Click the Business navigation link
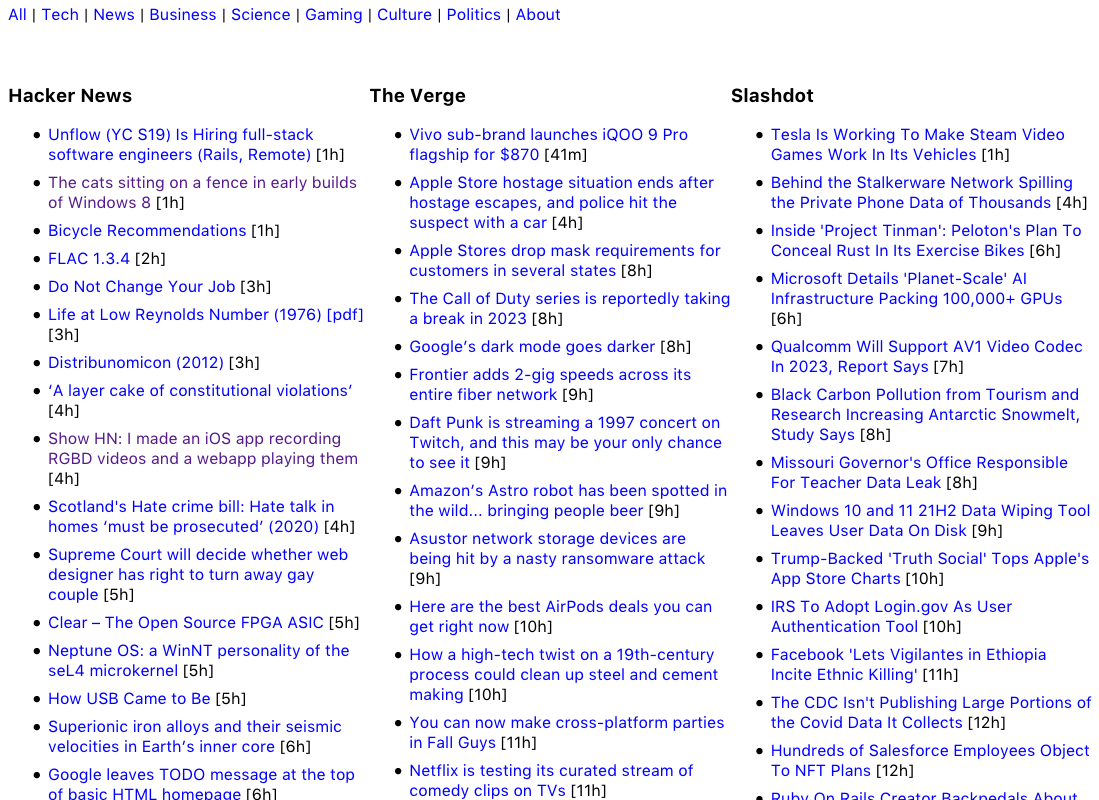The image size is (1099, 800). 182,15
